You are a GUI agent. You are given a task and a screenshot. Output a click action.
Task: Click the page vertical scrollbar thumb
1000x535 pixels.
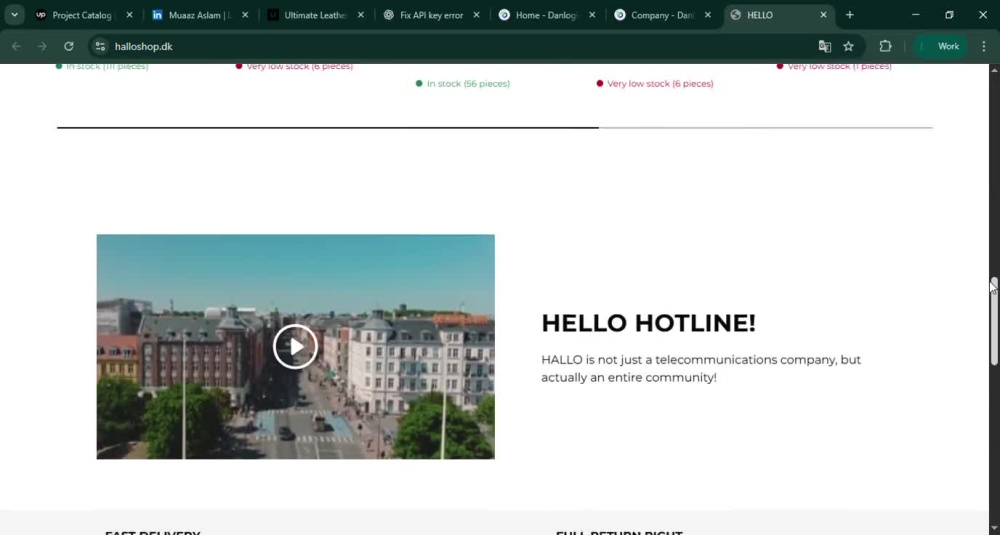click(994, 321)
